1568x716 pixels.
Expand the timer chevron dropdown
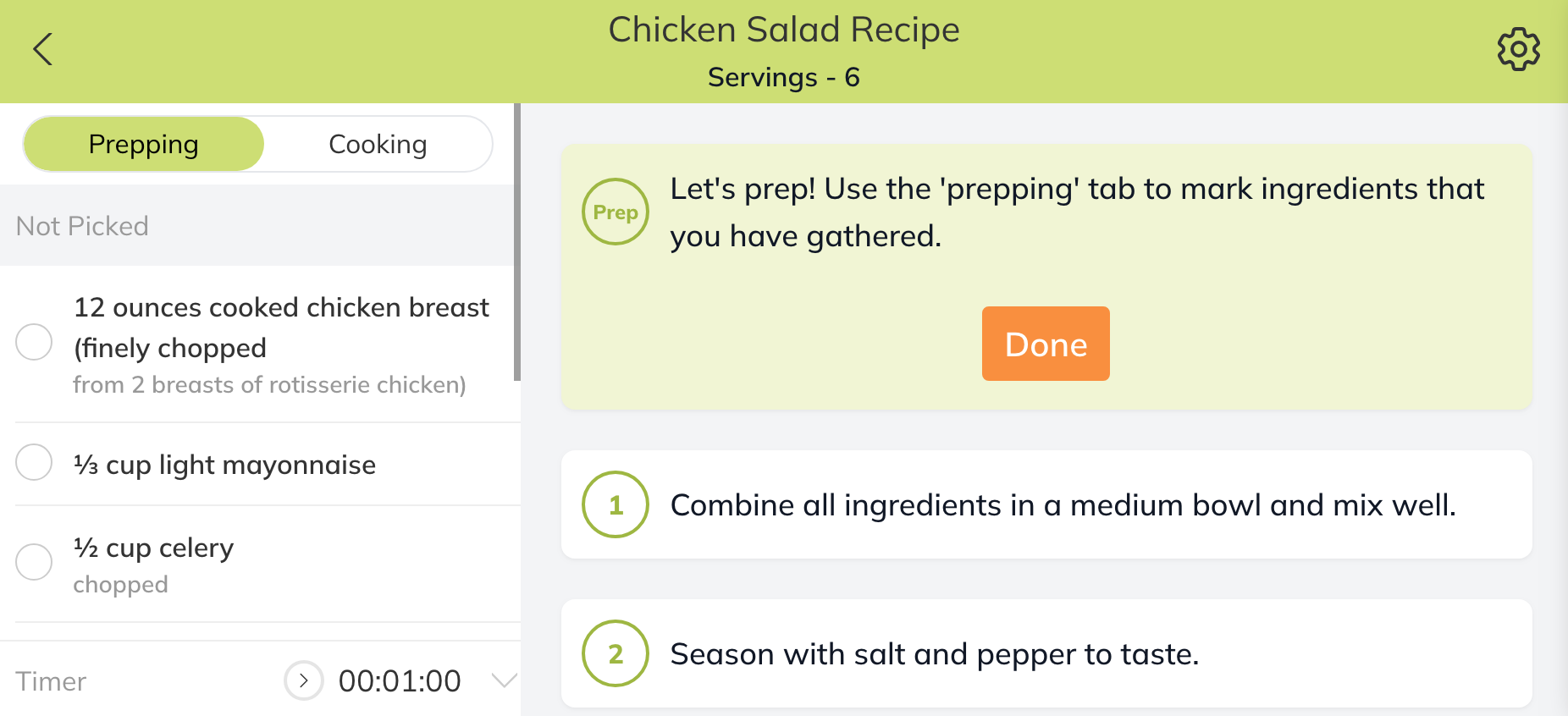(x=505, y=680)
